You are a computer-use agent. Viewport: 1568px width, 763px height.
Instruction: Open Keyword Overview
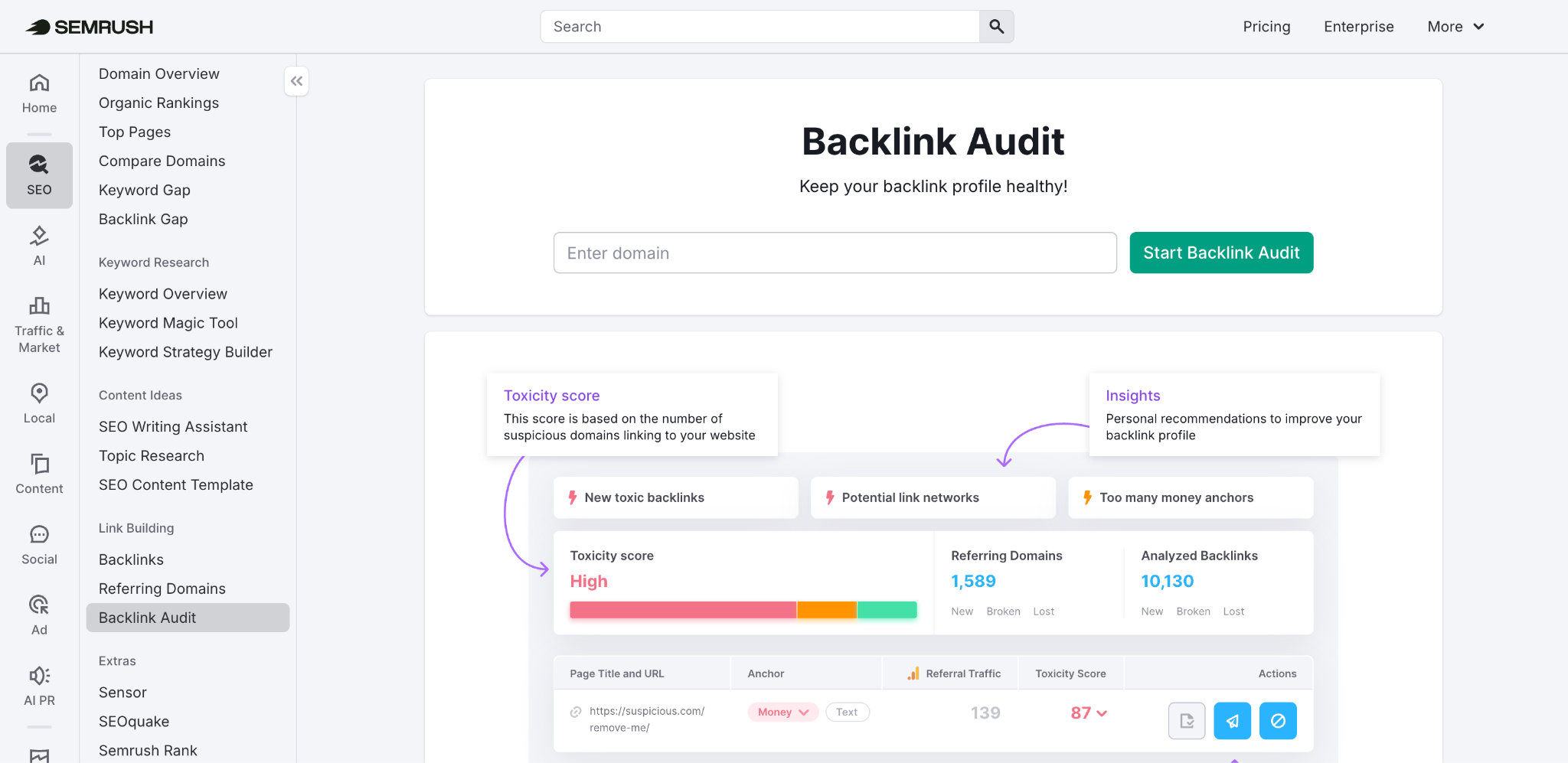coord(163,294)
